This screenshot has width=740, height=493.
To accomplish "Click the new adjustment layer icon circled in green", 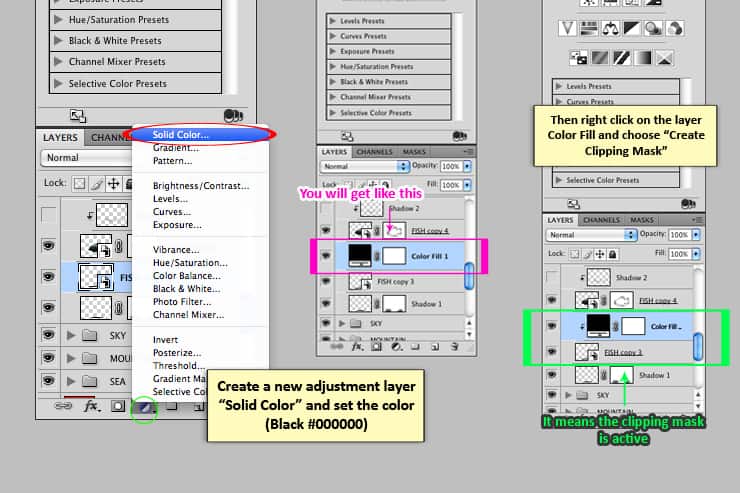I will [x=145, y=407].
